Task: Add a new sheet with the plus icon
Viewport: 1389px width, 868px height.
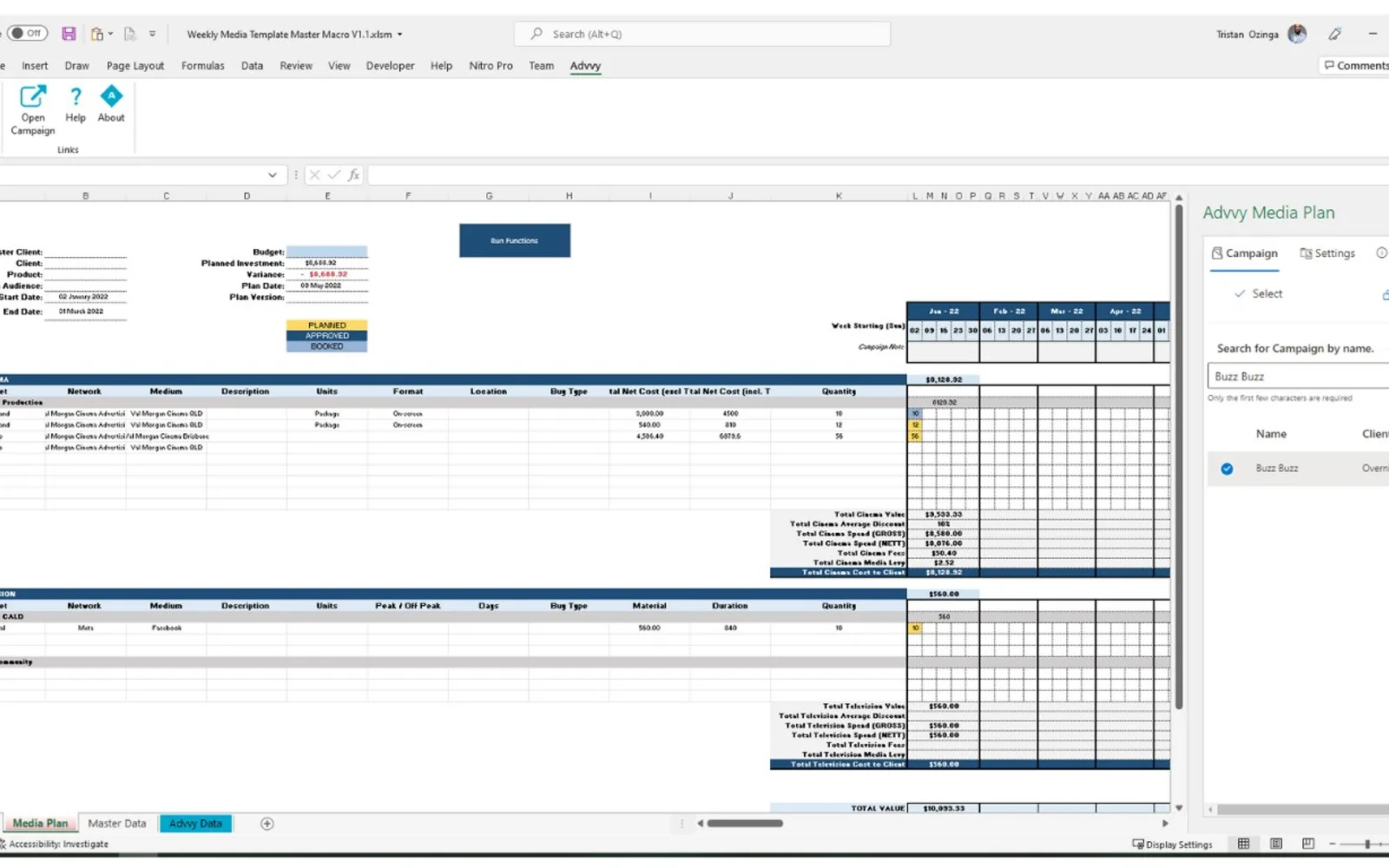Action: (x=267, y=824)
